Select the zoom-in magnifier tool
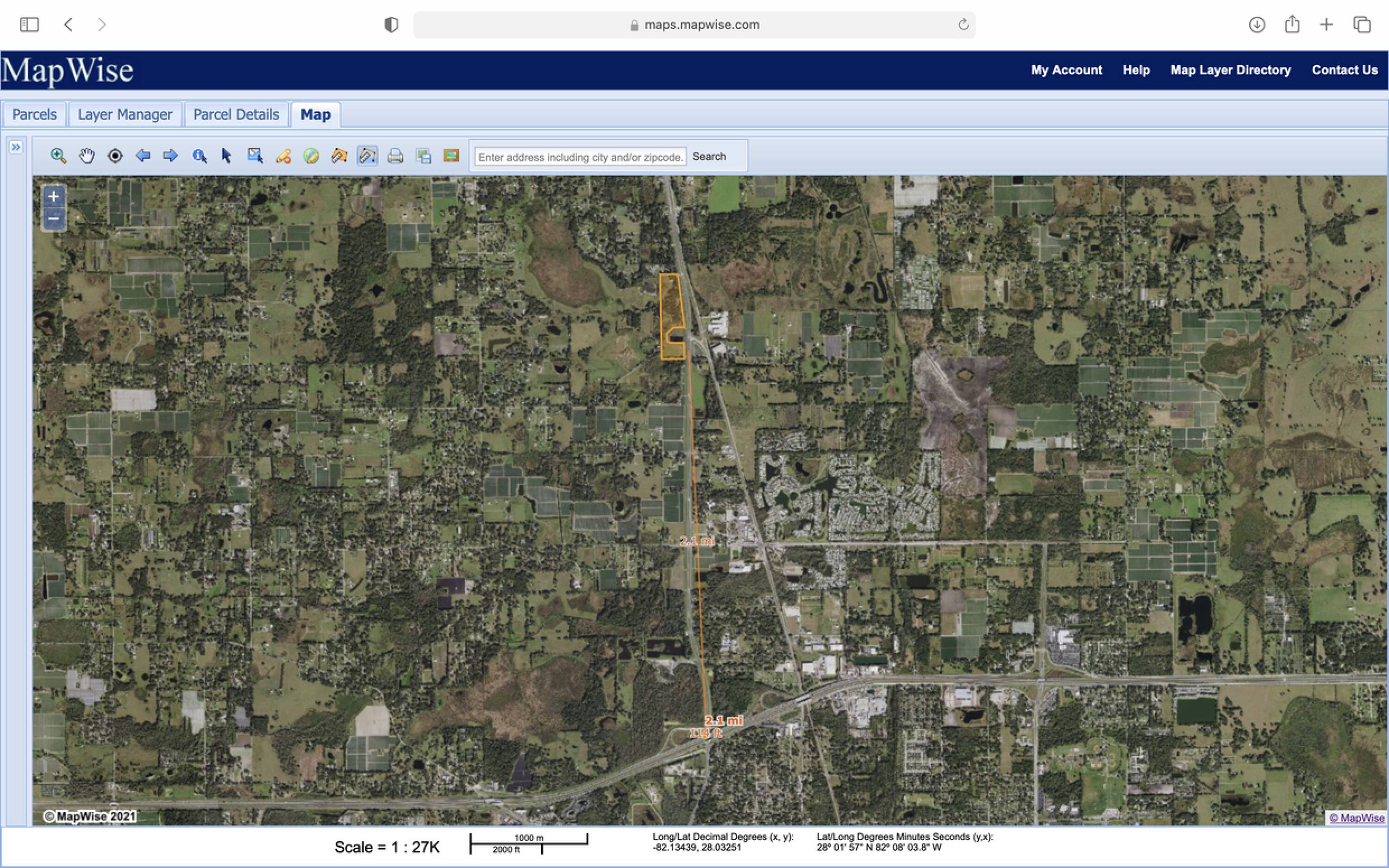Screen dimensions: 1389x868 pyautogui.click(x=58, y=156)
